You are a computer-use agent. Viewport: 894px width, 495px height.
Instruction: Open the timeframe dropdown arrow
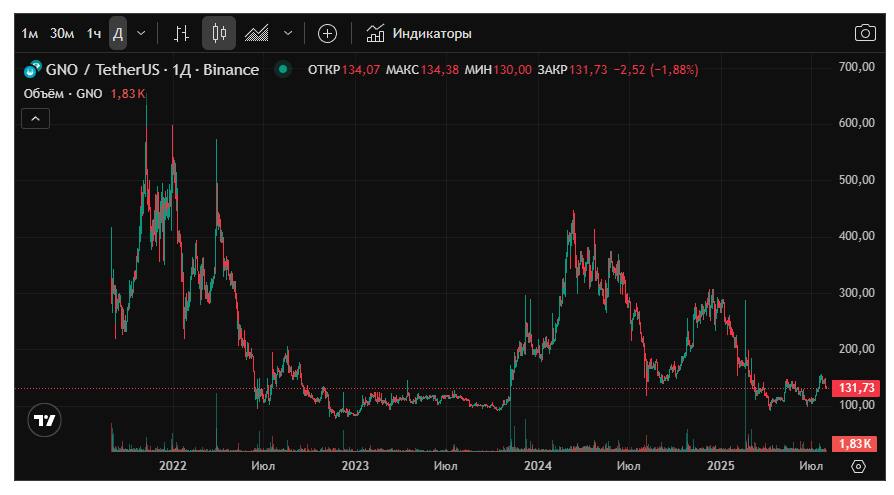[141, 34]
